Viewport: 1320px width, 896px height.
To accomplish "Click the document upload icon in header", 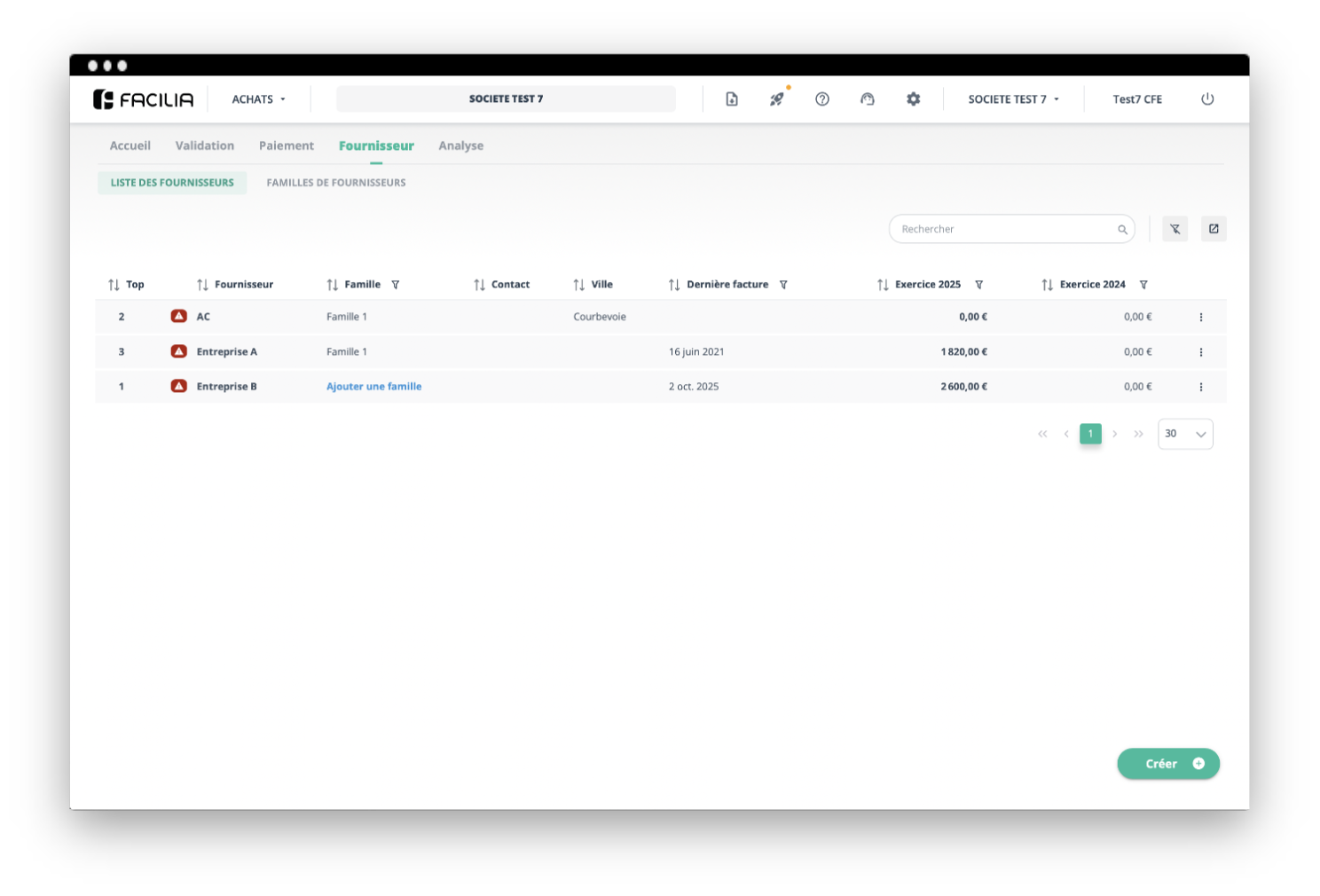I will pos(732,99).
